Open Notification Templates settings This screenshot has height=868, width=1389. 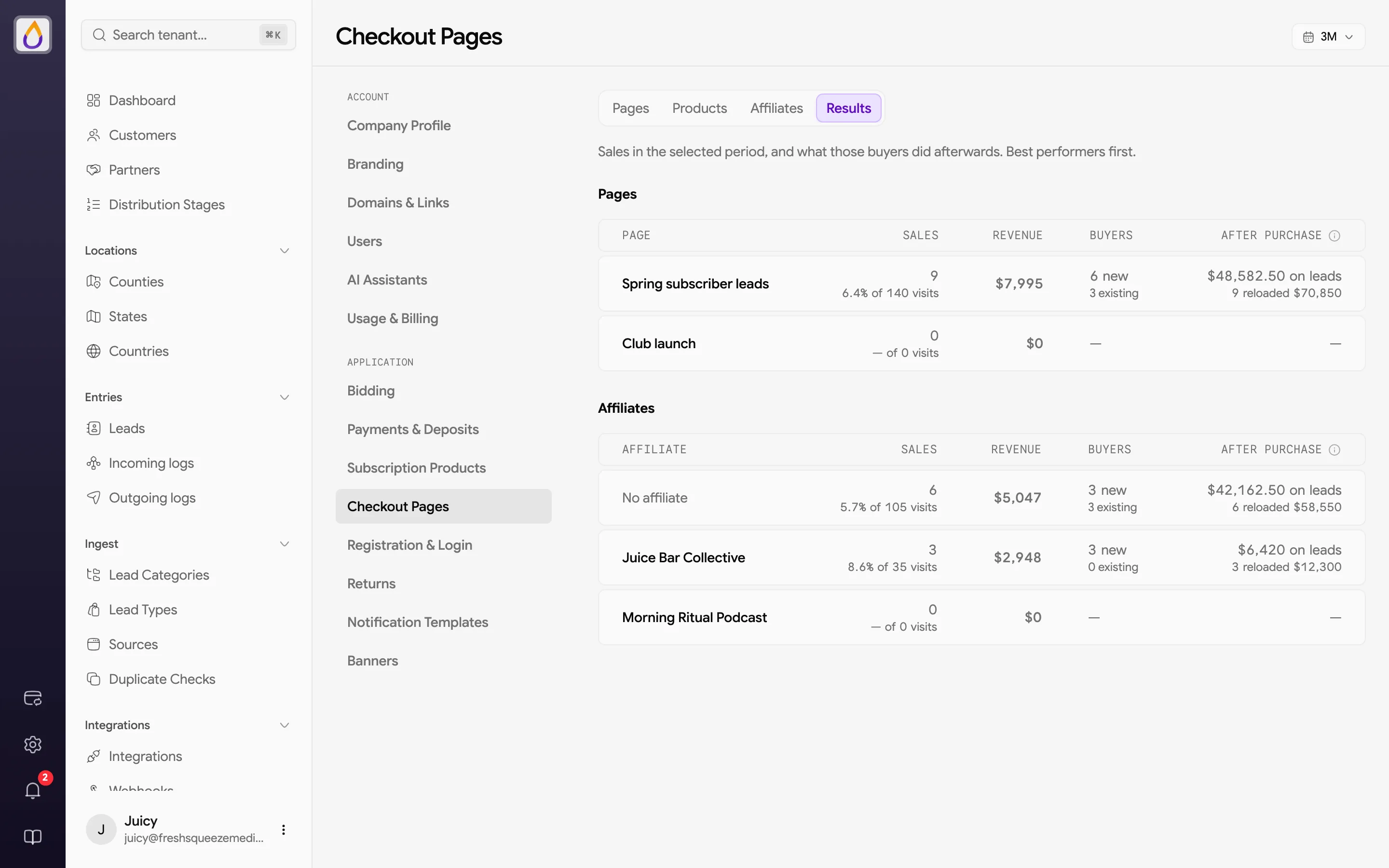tap(417, 622)
